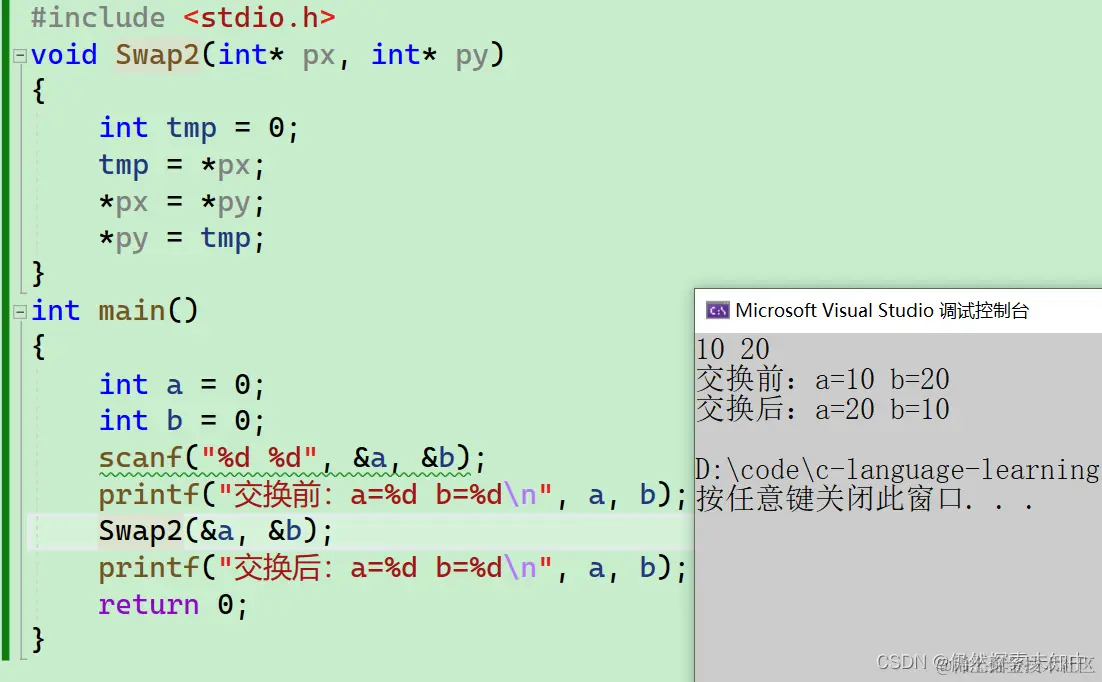The image size is (1102, 682).
Task: Click the D:\code\c-language-learning path in console
Action: [897, 470]
